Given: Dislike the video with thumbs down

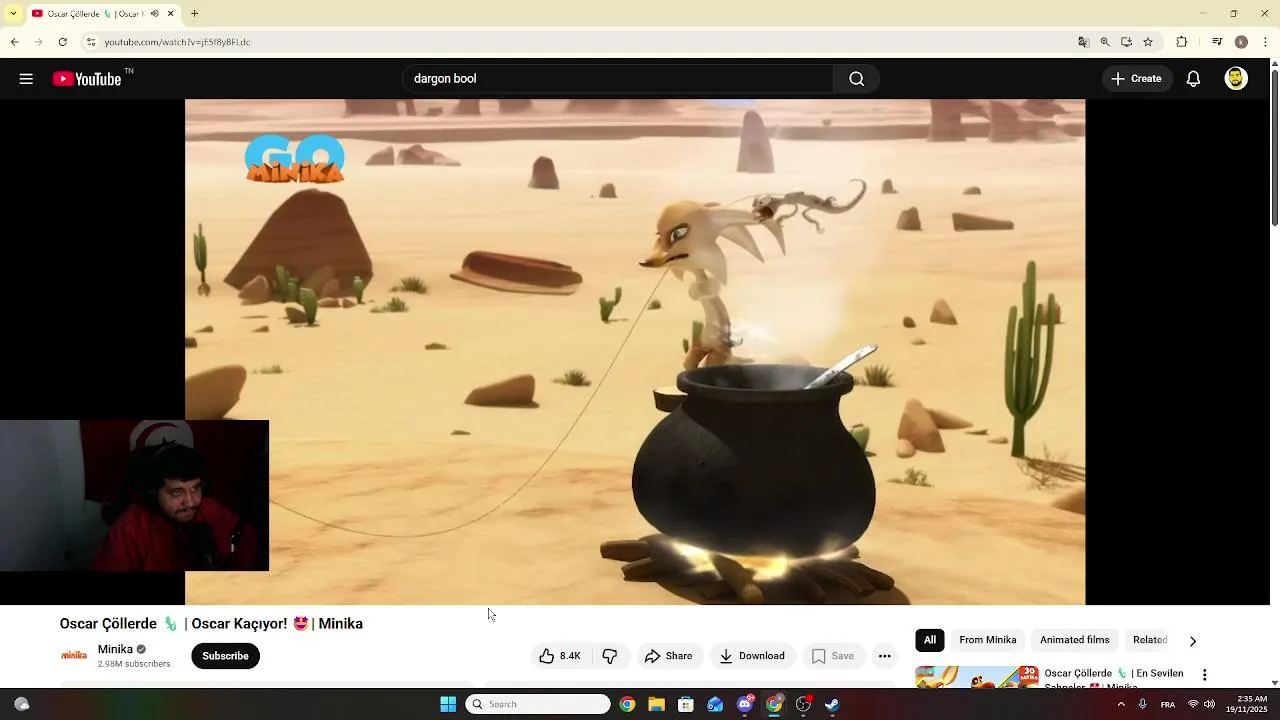Looking at the screenshot, I should [610, 656].
